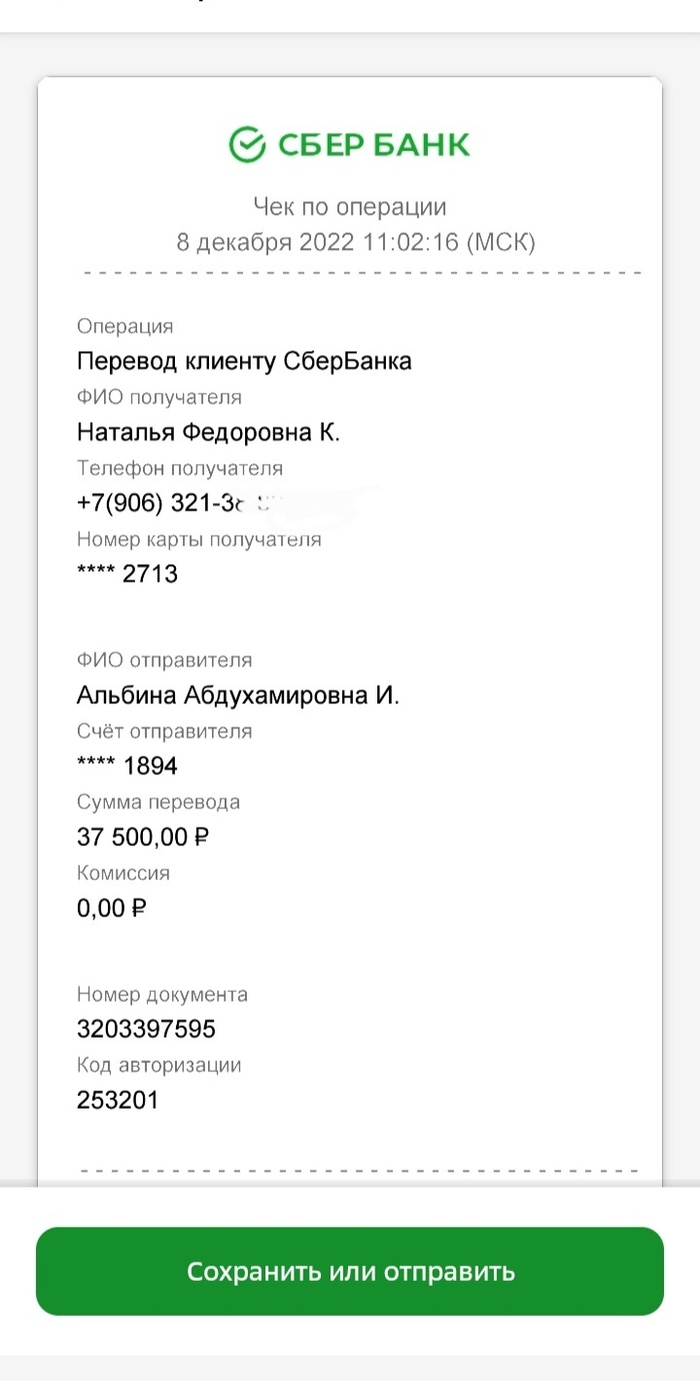This screenshot has width=700, height=1381.
Task: Click the authorization code 253201
Action: (x=117, y=1100)
